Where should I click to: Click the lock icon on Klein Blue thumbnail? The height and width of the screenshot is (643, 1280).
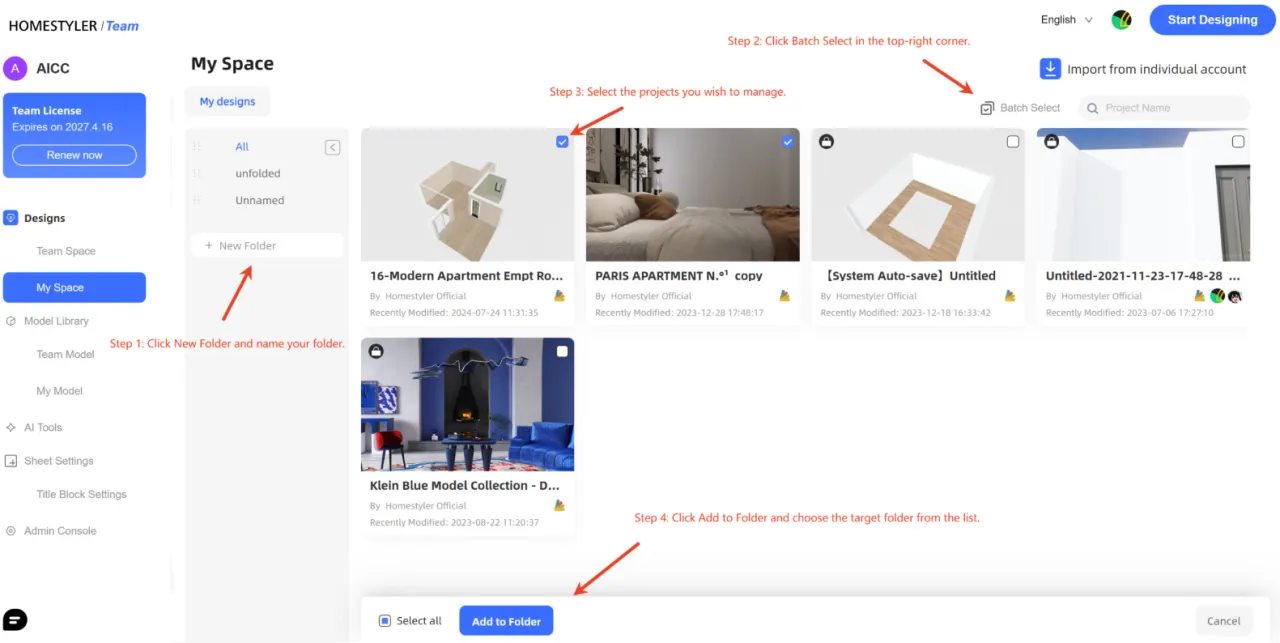coord(376,351)
